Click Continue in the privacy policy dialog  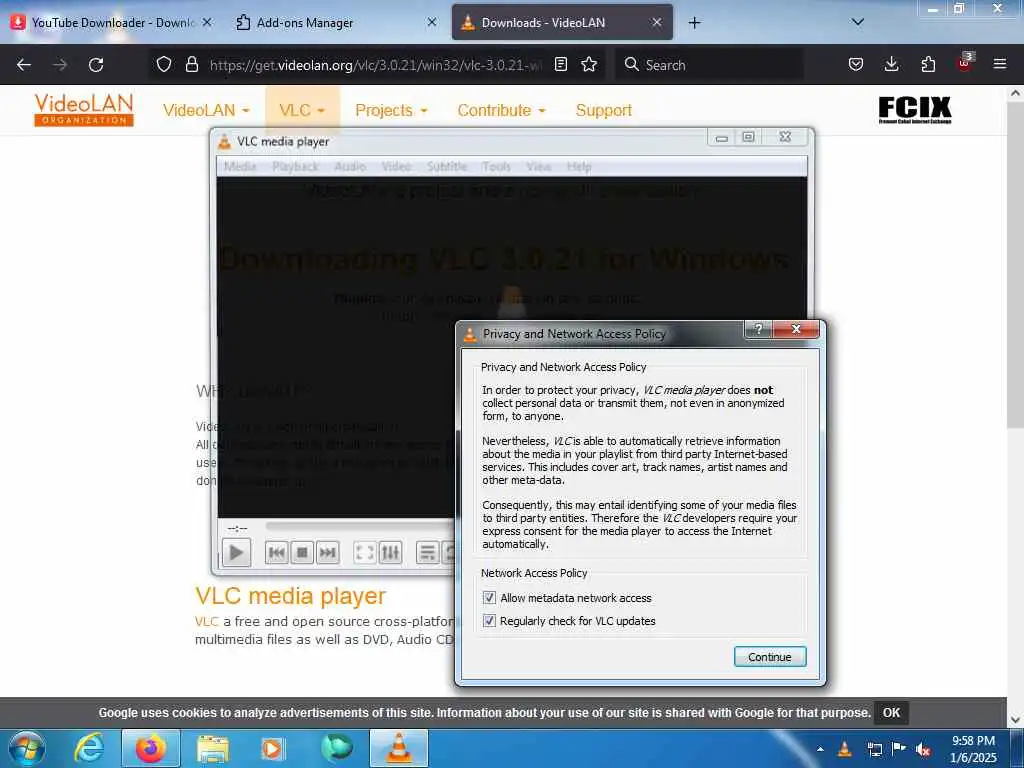point(769,656)
